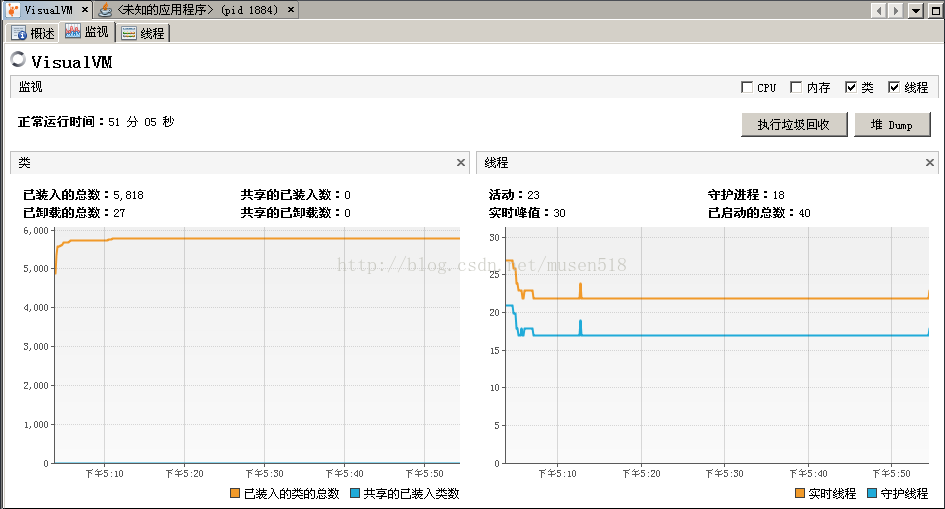Click the blue 守护线程 legend swatch
Image resolution: width=945 pixels, height=509 pixels.
coord(872,493)
